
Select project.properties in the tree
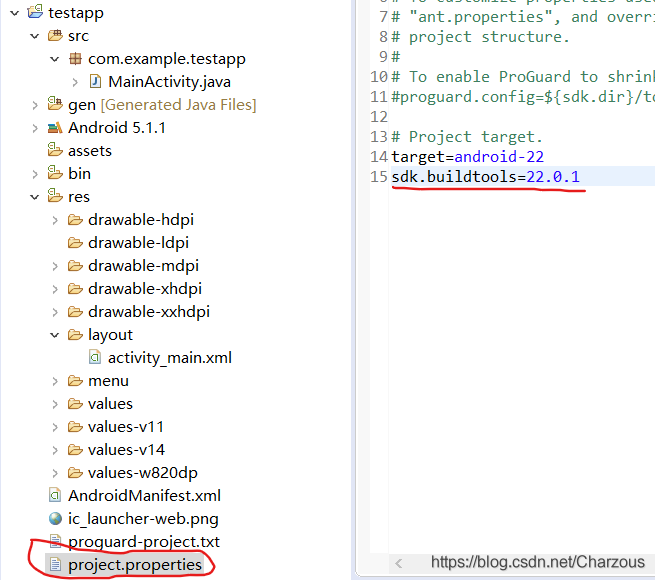point(125,564)
